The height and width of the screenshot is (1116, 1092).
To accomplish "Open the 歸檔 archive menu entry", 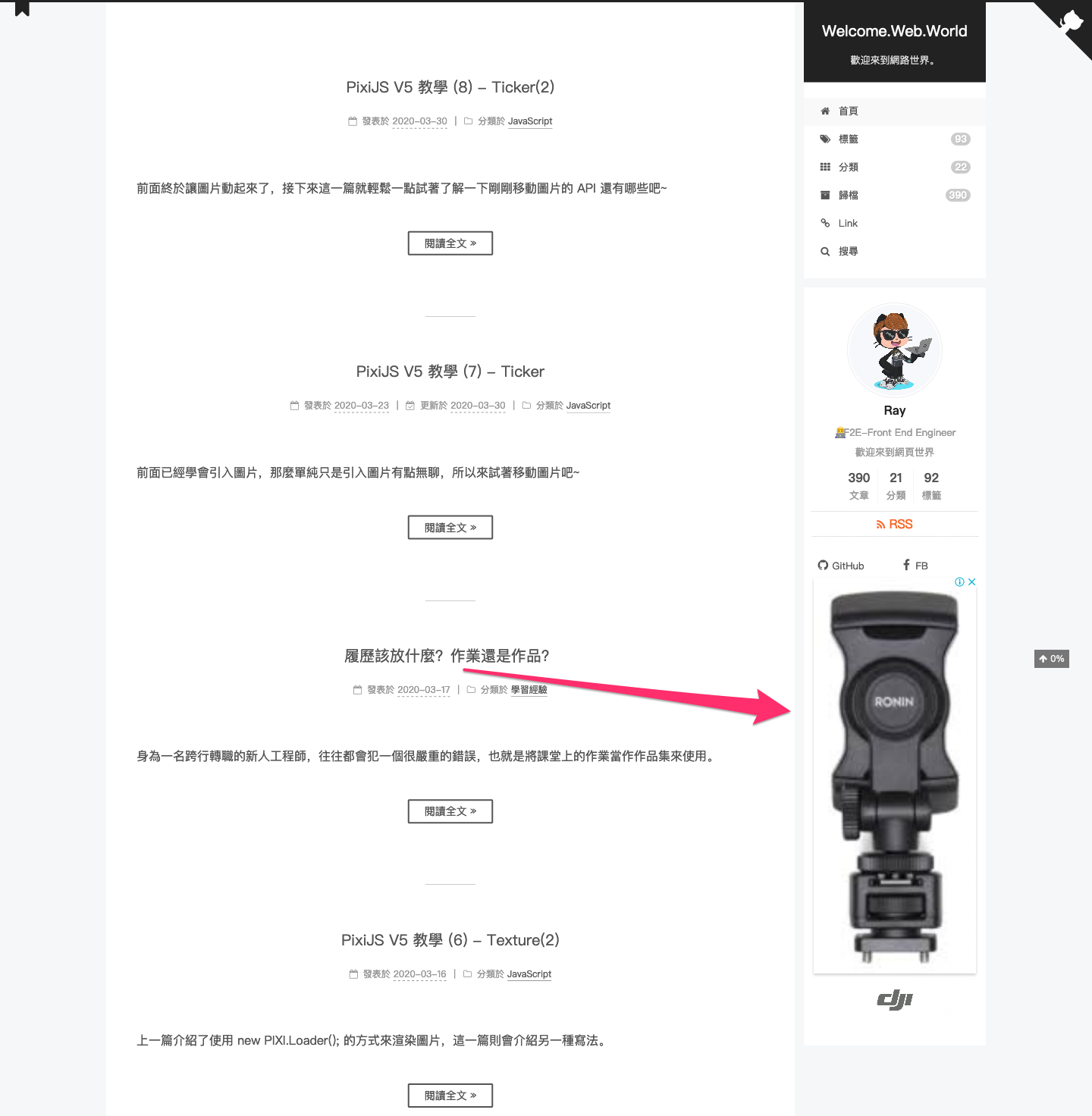I will coord(895,195).
